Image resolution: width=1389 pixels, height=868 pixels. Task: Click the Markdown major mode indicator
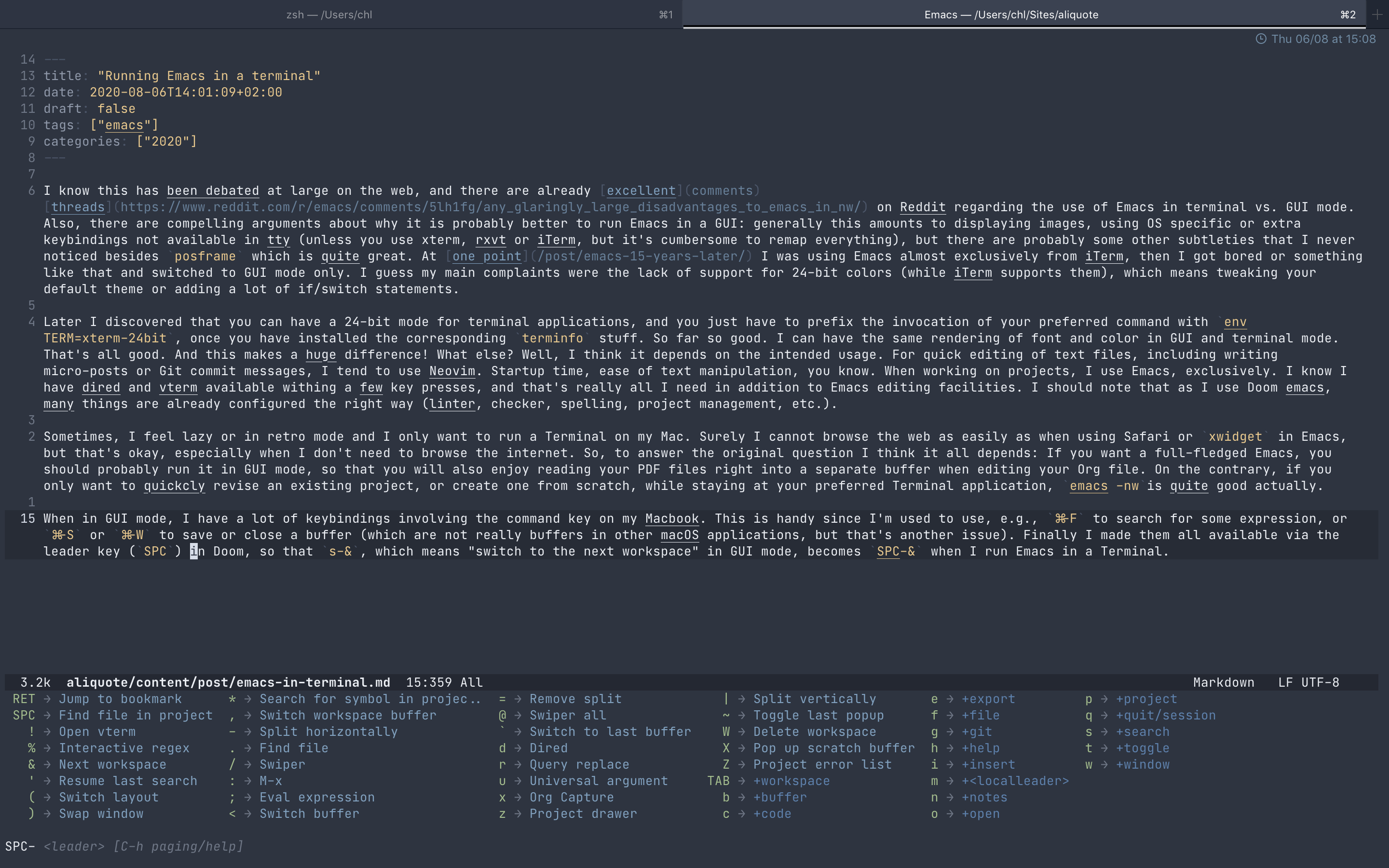pyautogui.click(x=1223, y=682)
